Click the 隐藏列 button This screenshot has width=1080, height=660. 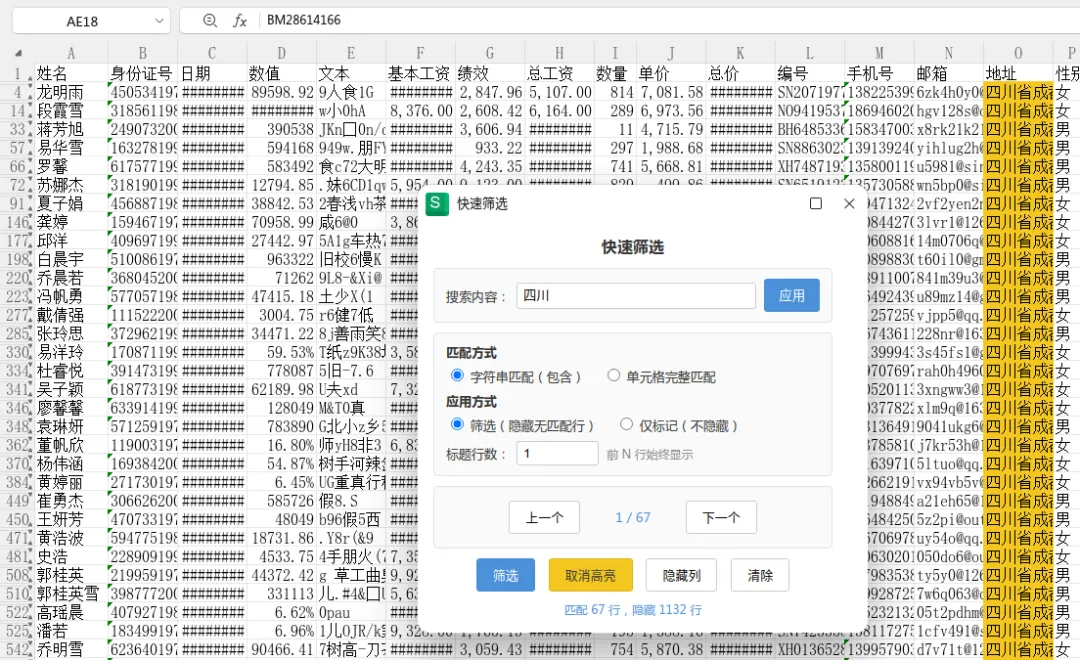(681, 575)
